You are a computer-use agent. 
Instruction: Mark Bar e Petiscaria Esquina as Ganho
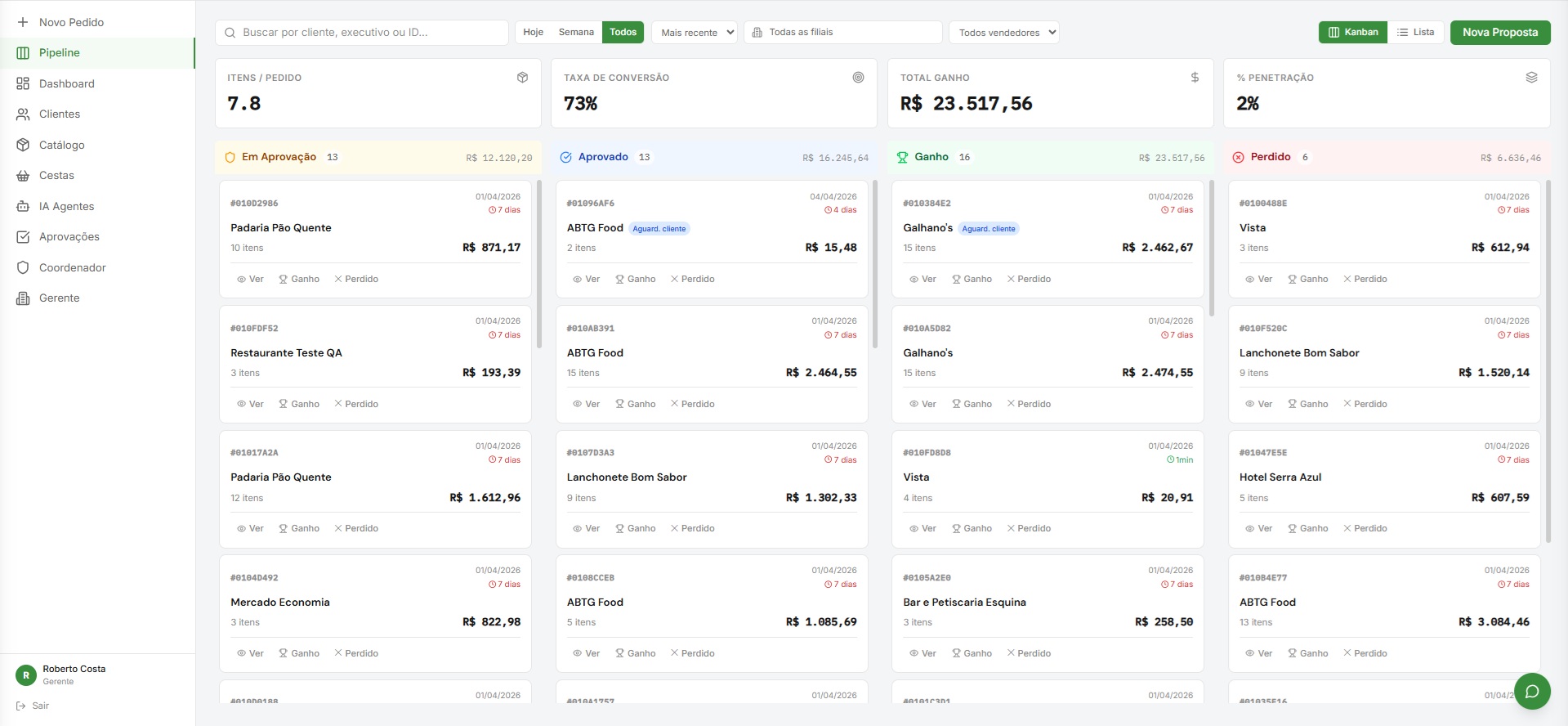pyautogui.click(x=972, y=653)
